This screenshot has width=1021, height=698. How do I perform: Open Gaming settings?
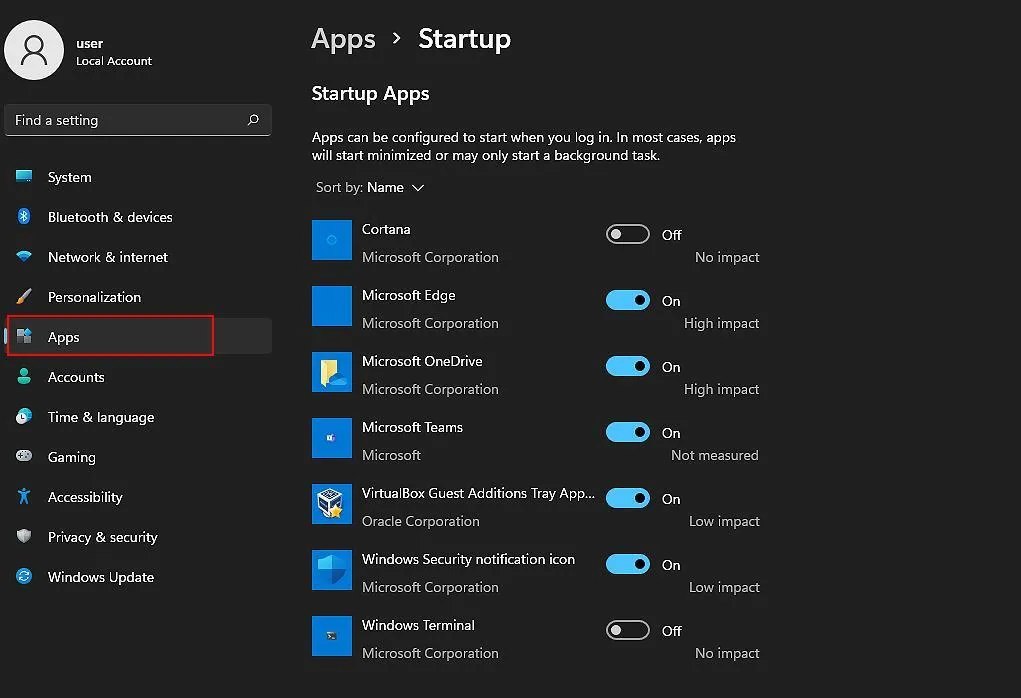coord(138,457)
